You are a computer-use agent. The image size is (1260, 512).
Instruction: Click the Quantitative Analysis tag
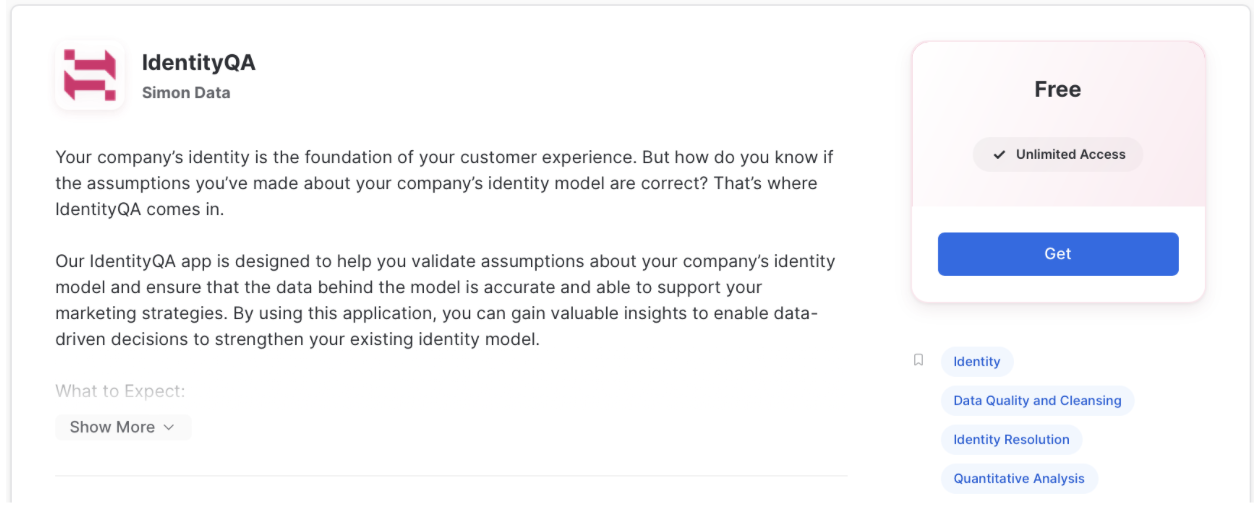click(x=1019, y=479)
